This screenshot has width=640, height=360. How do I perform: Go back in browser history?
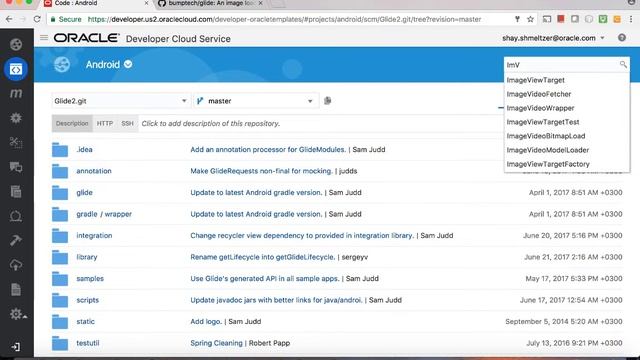[9, 19]
